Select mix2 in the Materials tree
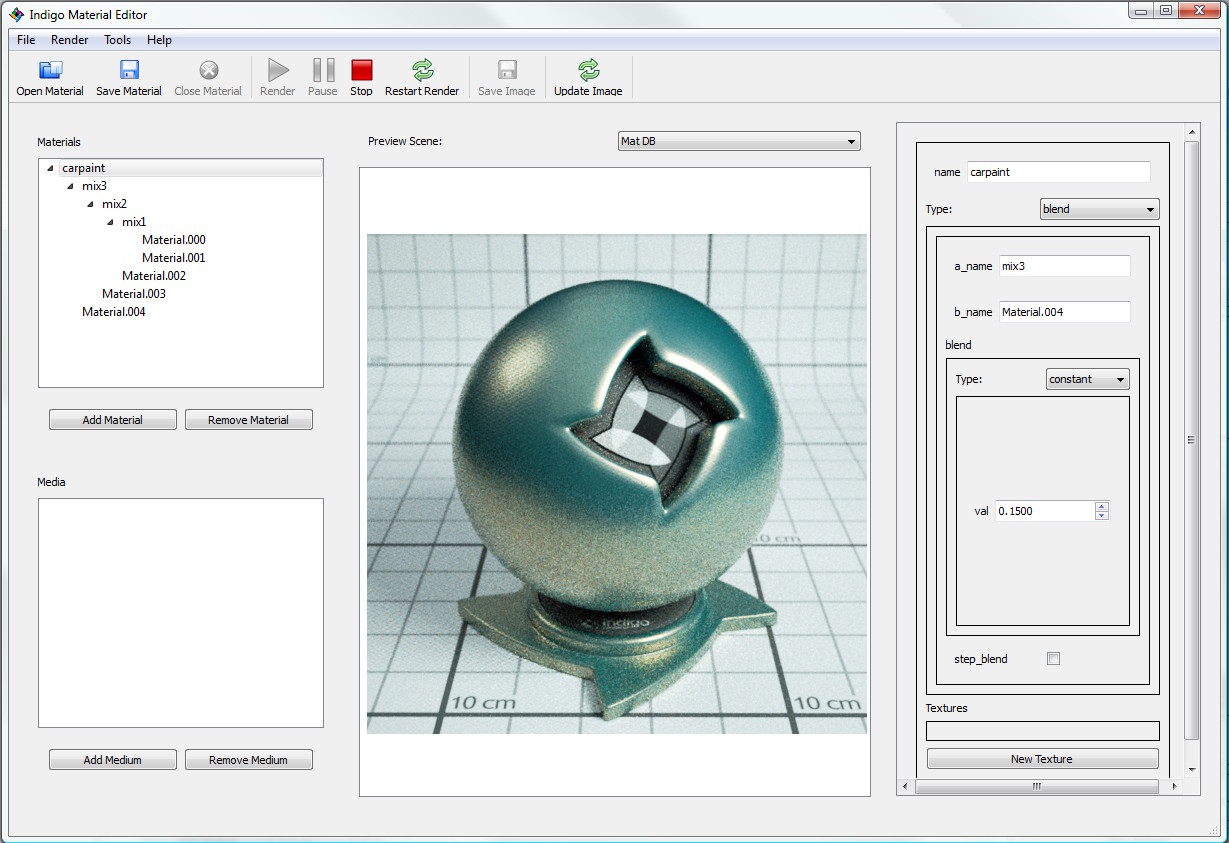This screenshot has width=1229, height=843. pyautogui.click(x=114, y=204)
